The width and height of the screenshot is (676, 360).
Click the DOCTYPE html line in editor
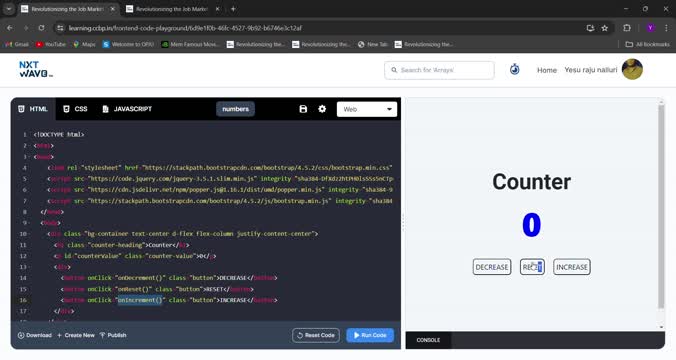coord(59,135)
